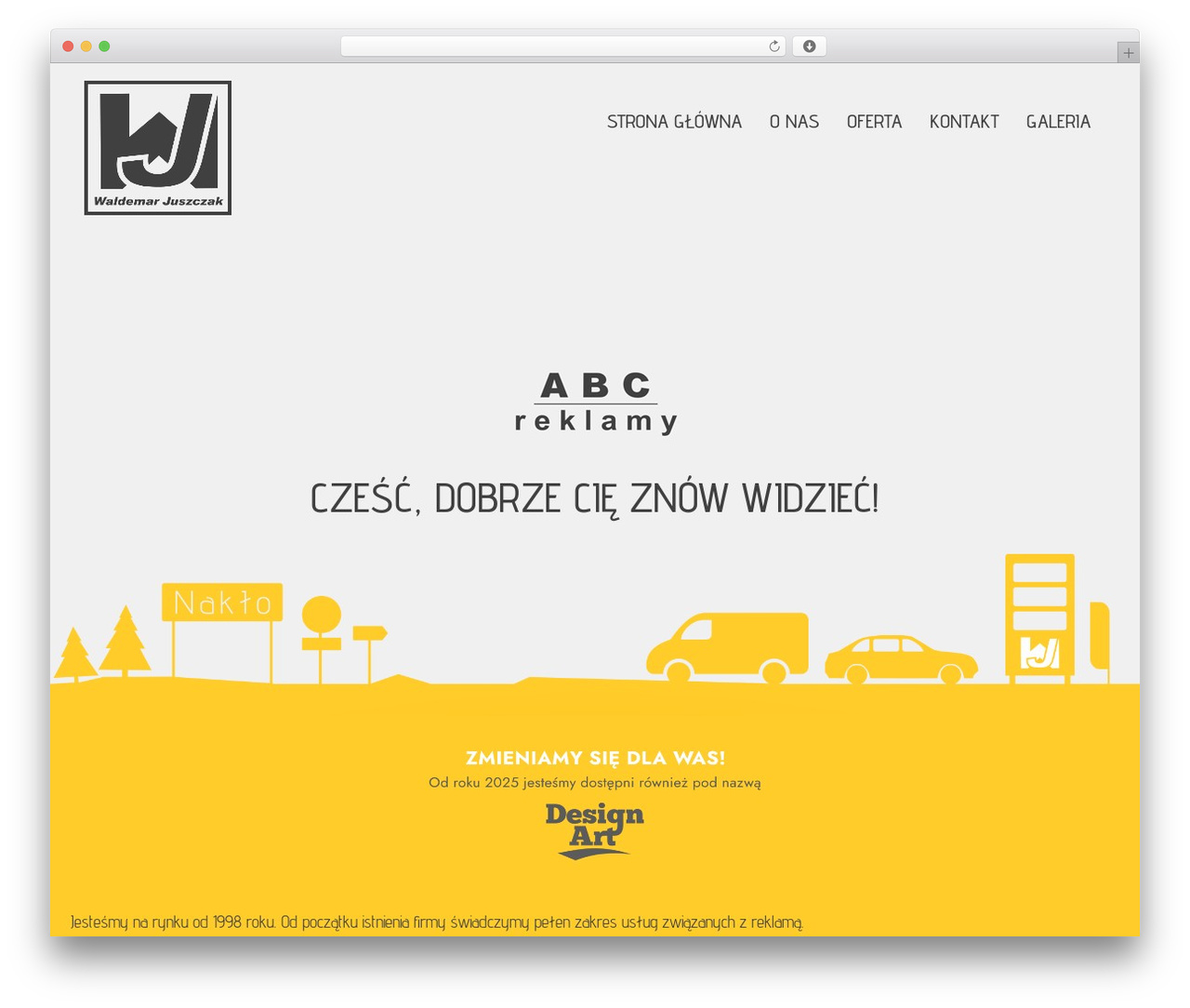Click the ABC reklamy logo

tap(596, 403)
